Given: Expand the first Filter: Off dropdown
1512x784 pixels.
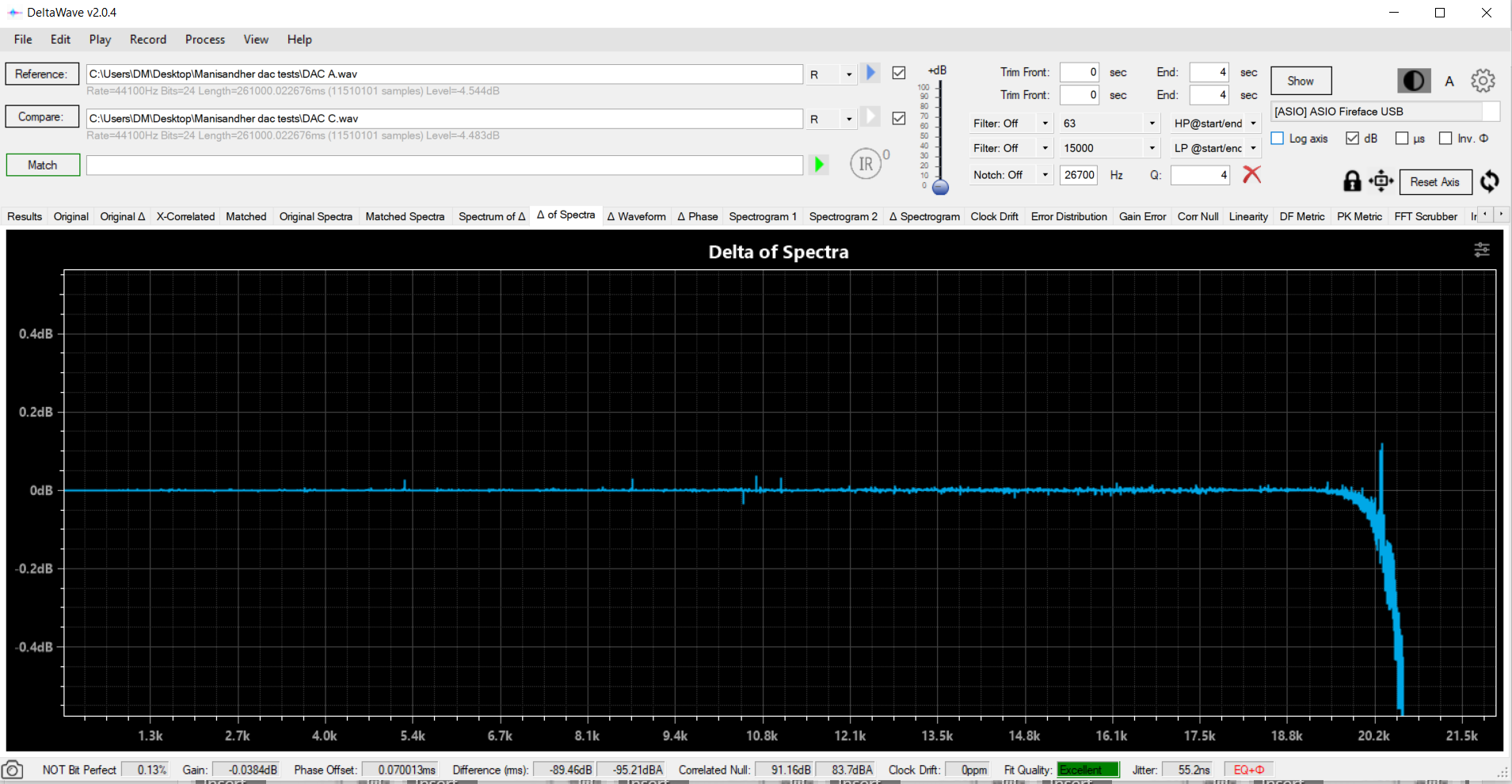Looking at the screenshot, I should click(x=1045, y=124).
